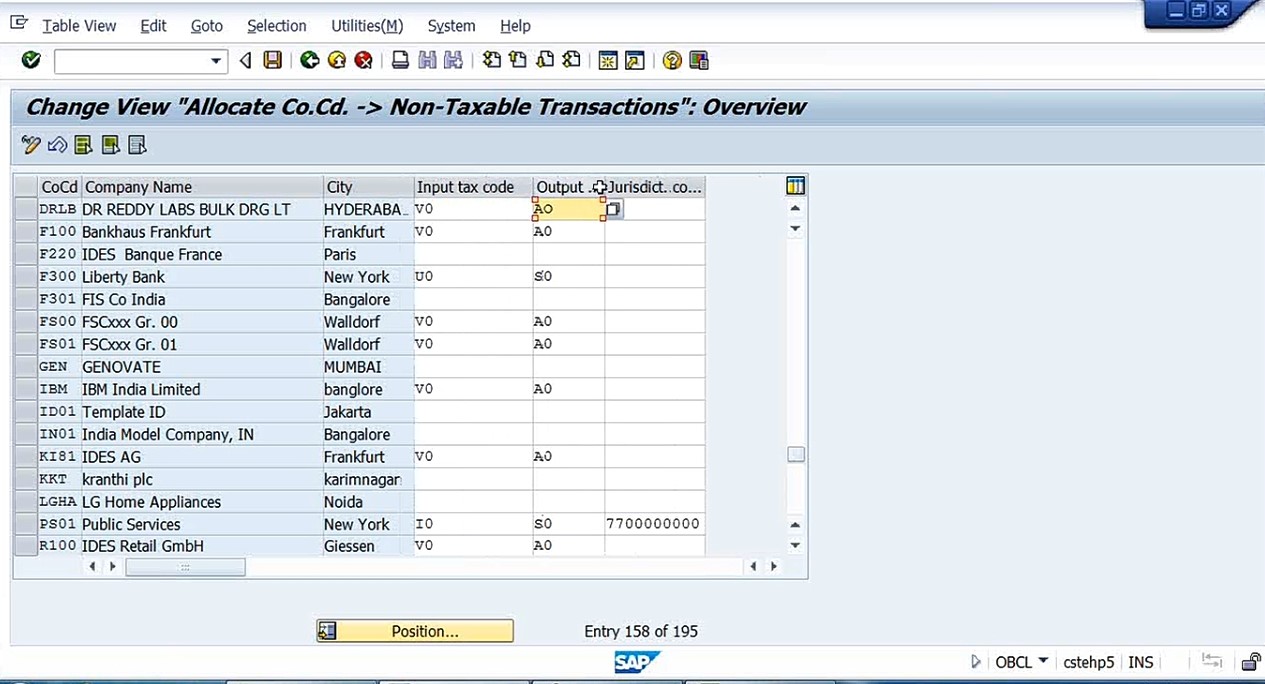This screenshot has width=1265, height=684.
Task: Select the F300 Liberty Bank row selector
Action: (25, 276)
